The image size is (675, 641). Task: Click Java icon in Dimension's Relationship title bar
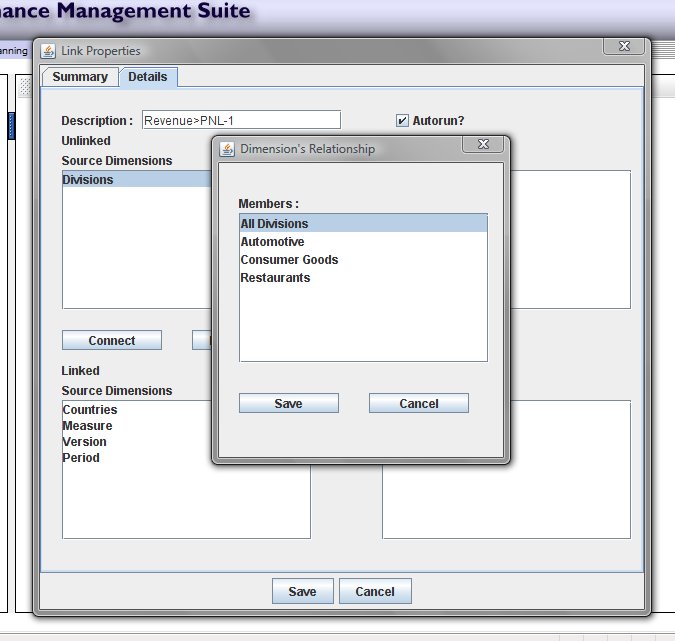(226, 149)
